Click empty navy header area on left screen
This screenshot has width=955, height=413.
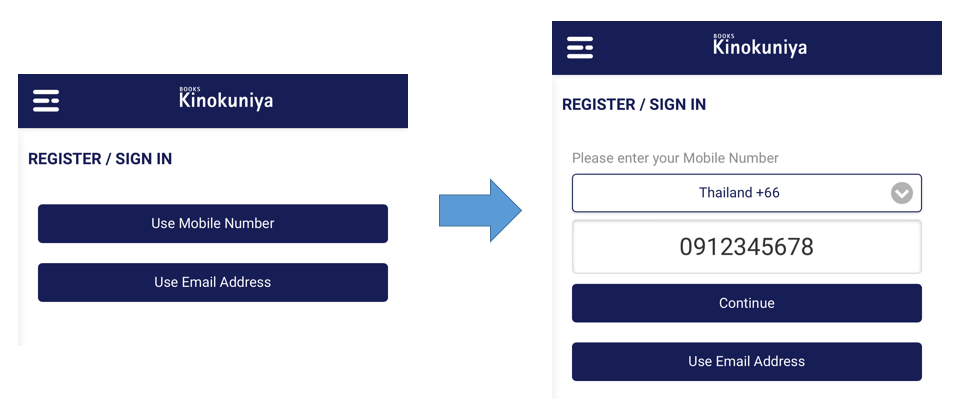[341, 101]
